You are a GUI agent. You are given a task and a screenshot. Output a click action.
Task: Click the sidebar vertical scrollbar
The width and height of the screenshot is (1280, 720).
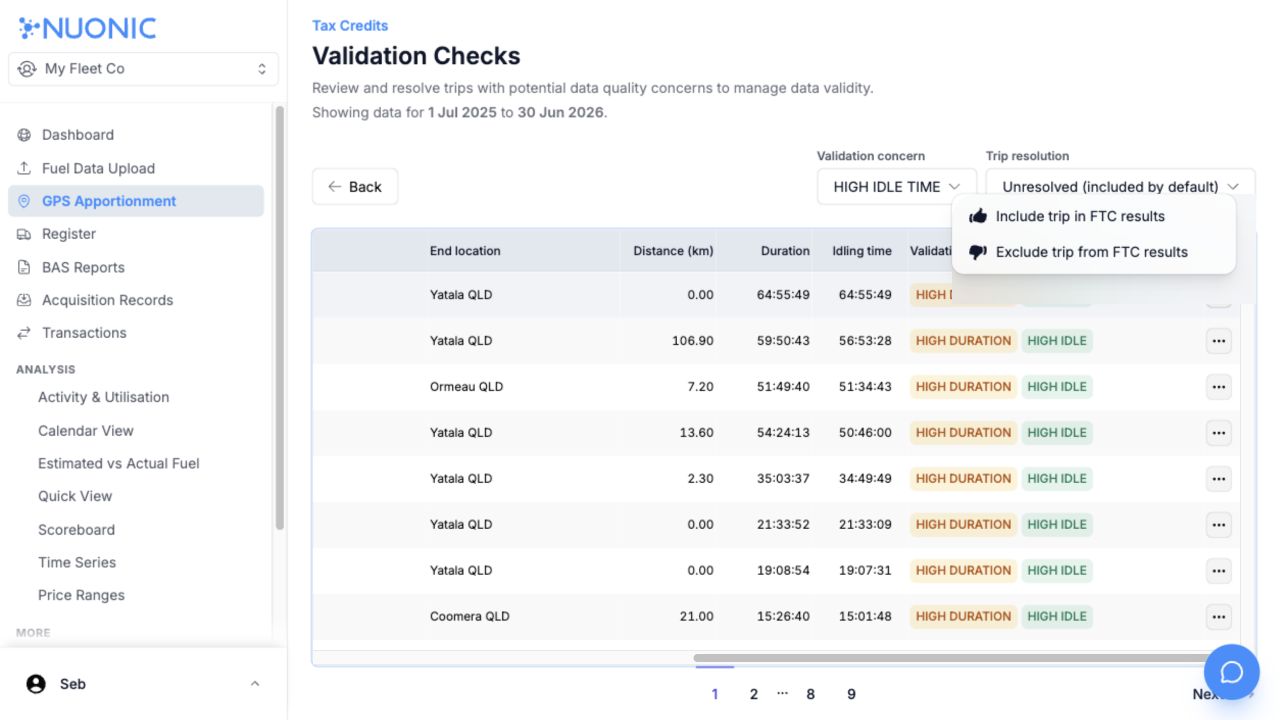coord(280,318)
